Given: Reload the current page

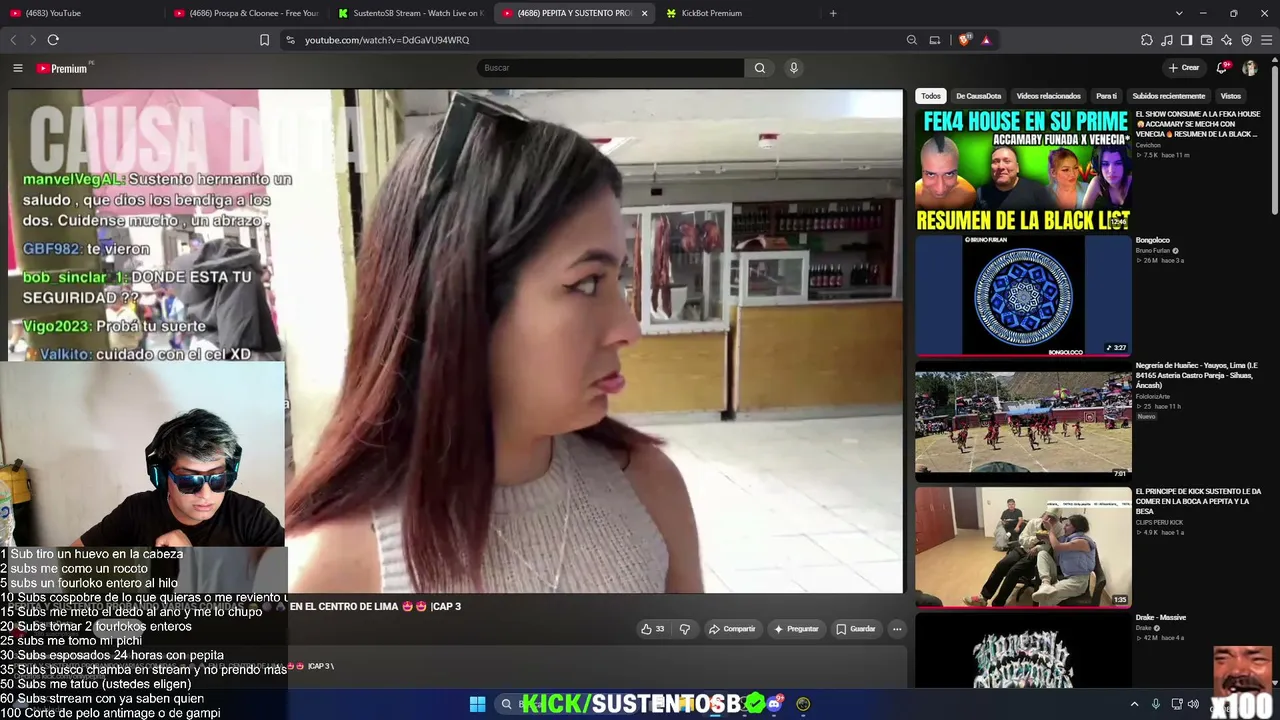Looking at the screenshot, I should coord(53,40).
